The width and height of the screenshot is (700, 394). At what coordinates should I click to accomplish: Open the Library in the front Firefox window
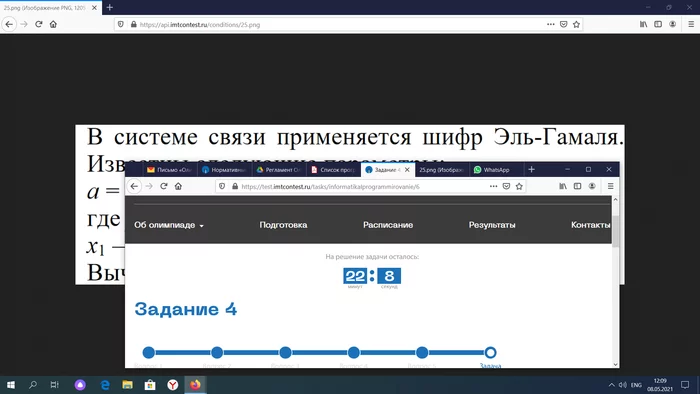(563, 187)
